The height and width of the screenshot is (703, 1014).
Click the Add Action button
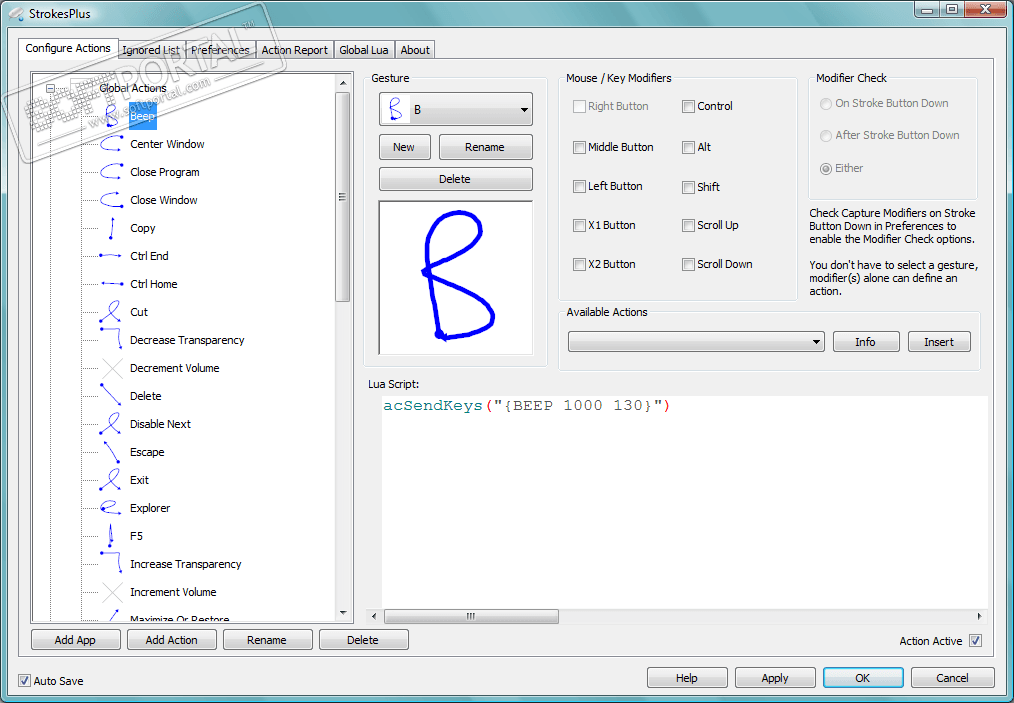coord(171,640)
